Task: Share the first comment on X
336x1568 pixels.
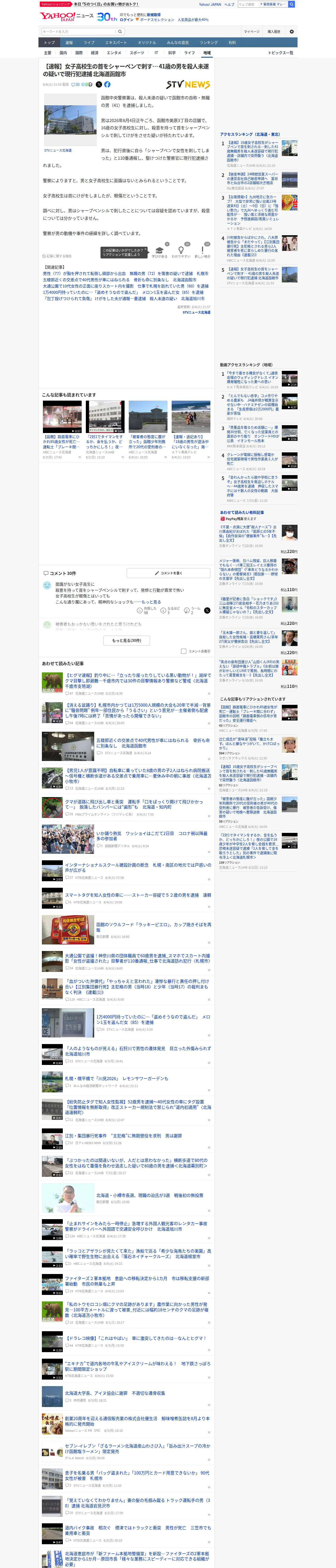Action: [207, 610]
